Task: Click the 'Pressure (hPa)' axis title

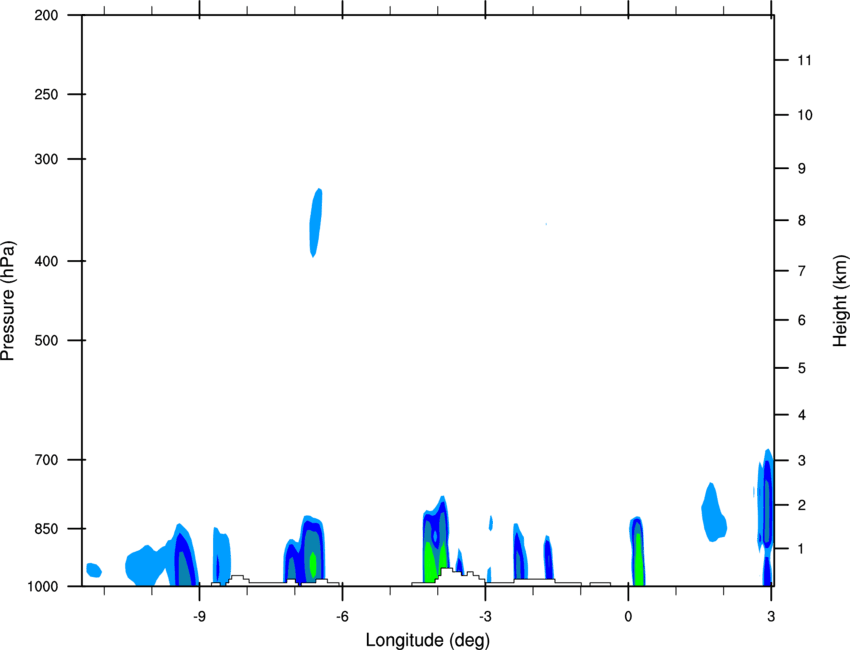Action: (8, 301)
